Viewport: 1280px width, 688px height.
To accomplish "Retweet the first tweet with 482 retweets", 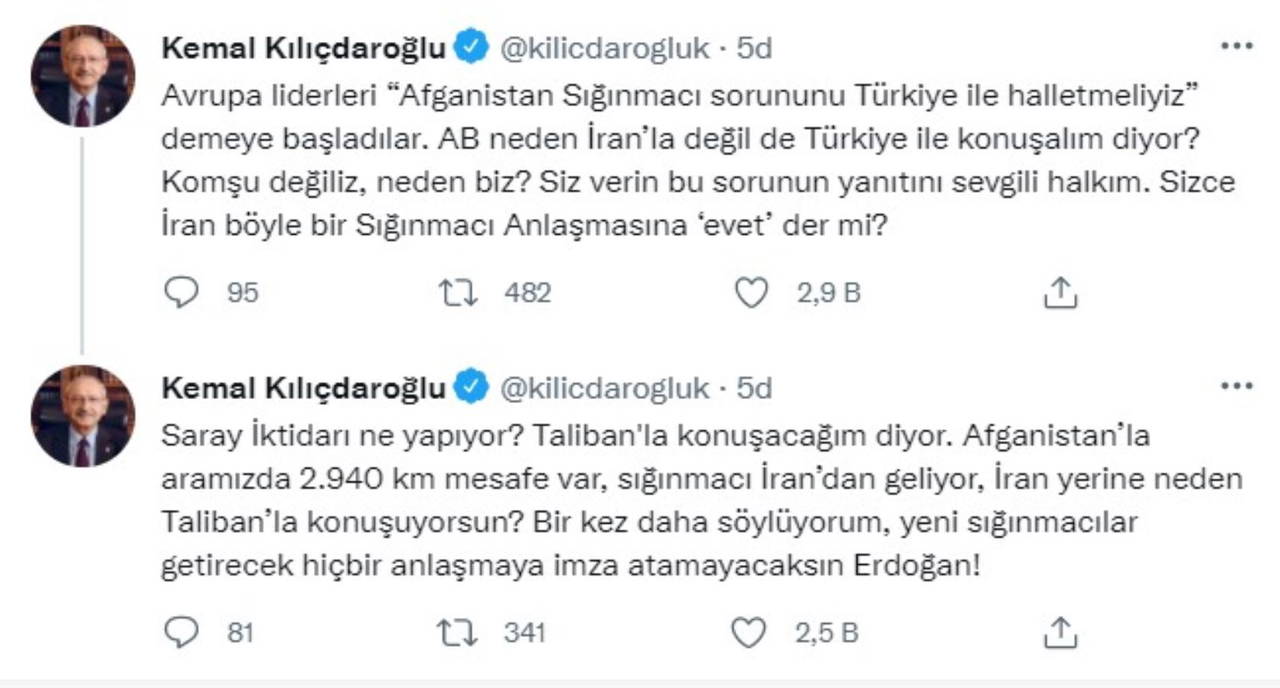I will click(x=459, y=292).
